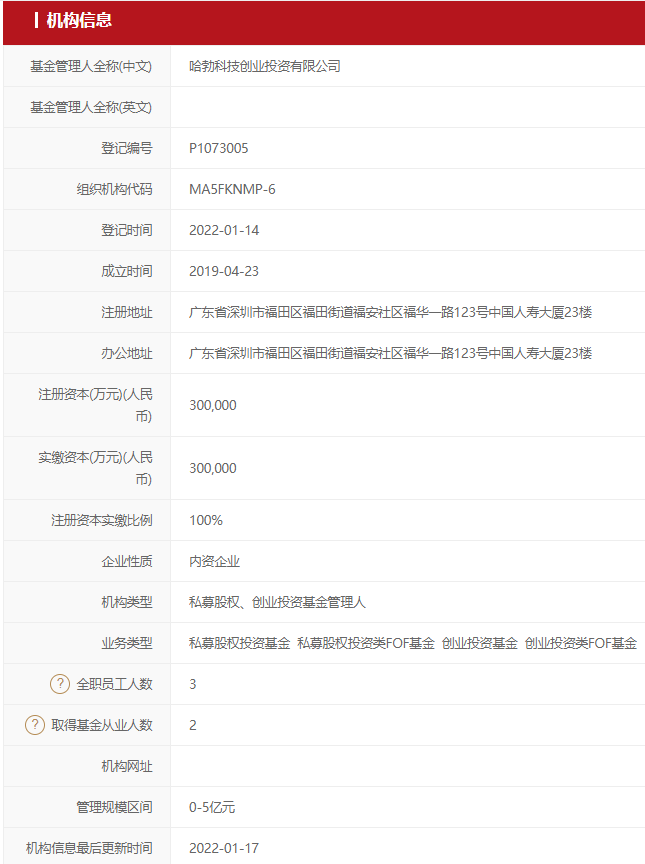645x864 pixels.
Task: Click the 全职员工人数 label
Action: pyautogui.click(x=114, y=684)
